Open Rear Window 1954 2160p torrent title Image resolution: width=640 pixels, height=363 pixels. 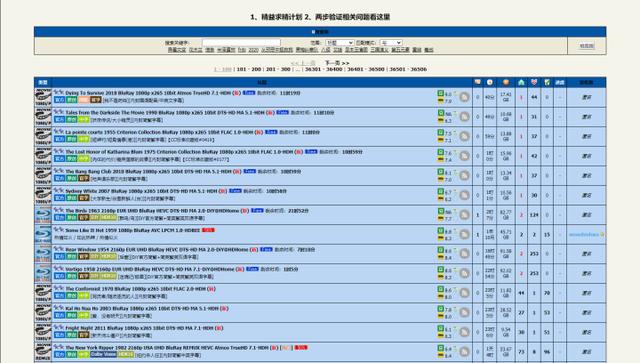pyautogui.click(x=157, y=249)
